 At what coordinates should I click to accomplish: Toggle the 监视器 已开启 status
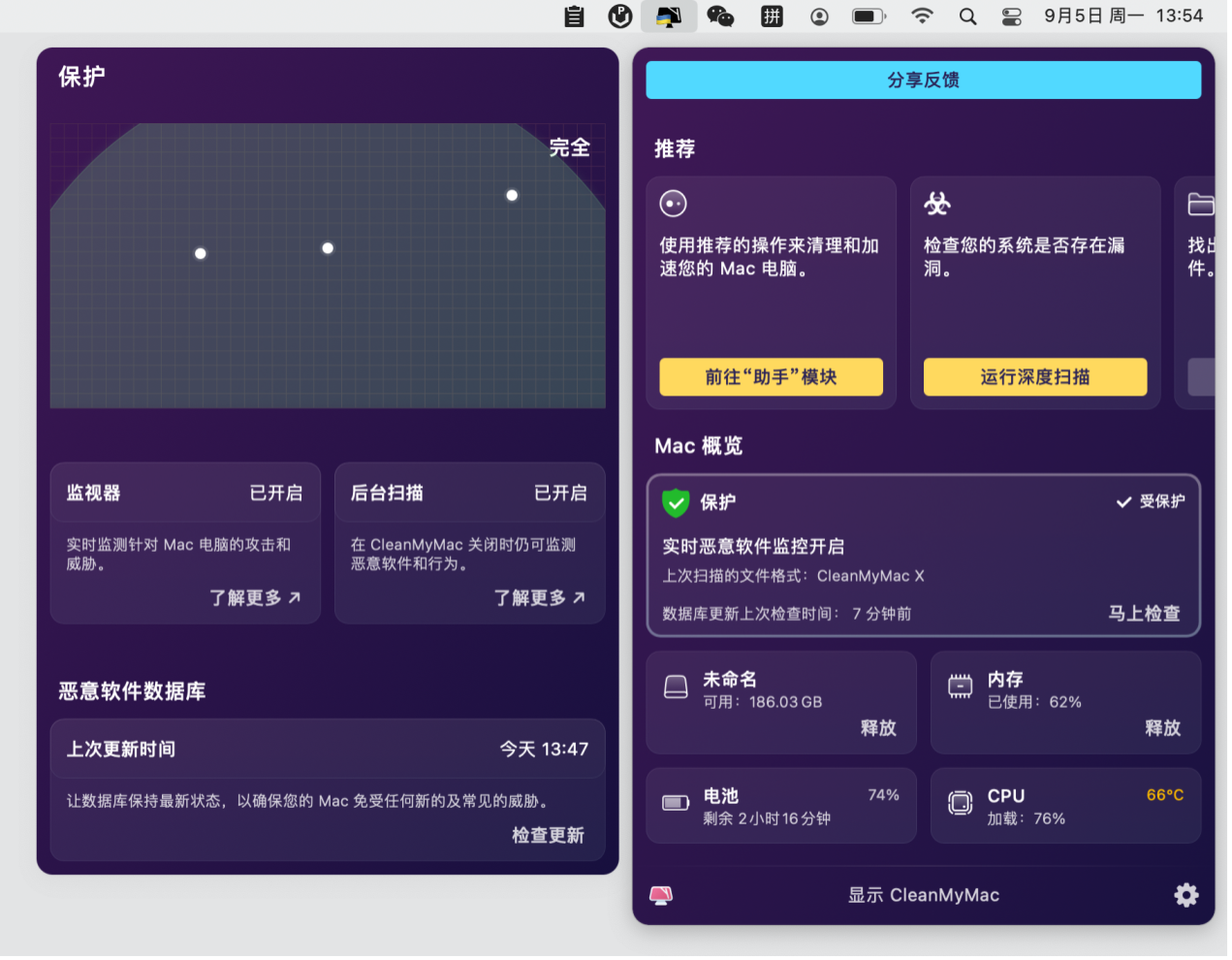pos(276,493)
